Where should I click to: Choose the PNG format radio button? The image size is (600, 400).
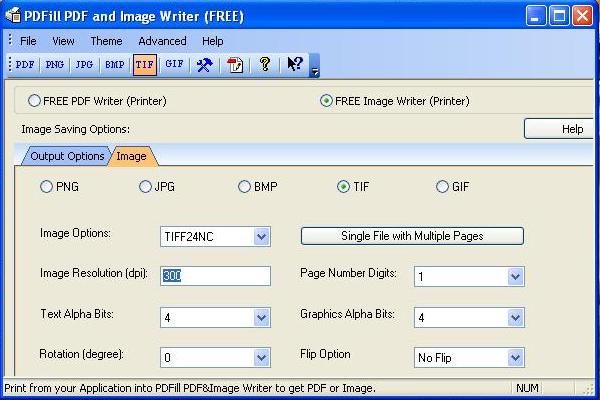(46, 187)
